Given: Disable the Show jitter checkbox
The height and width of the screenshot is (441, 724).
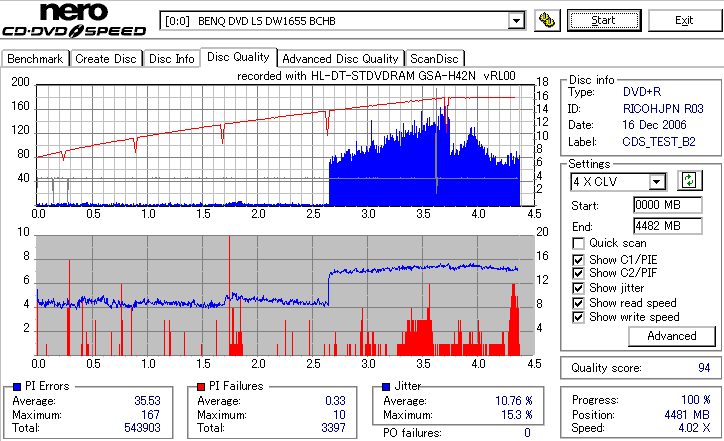Looking at the screenshot, I should pyautogui.click(x=578, y=288).
